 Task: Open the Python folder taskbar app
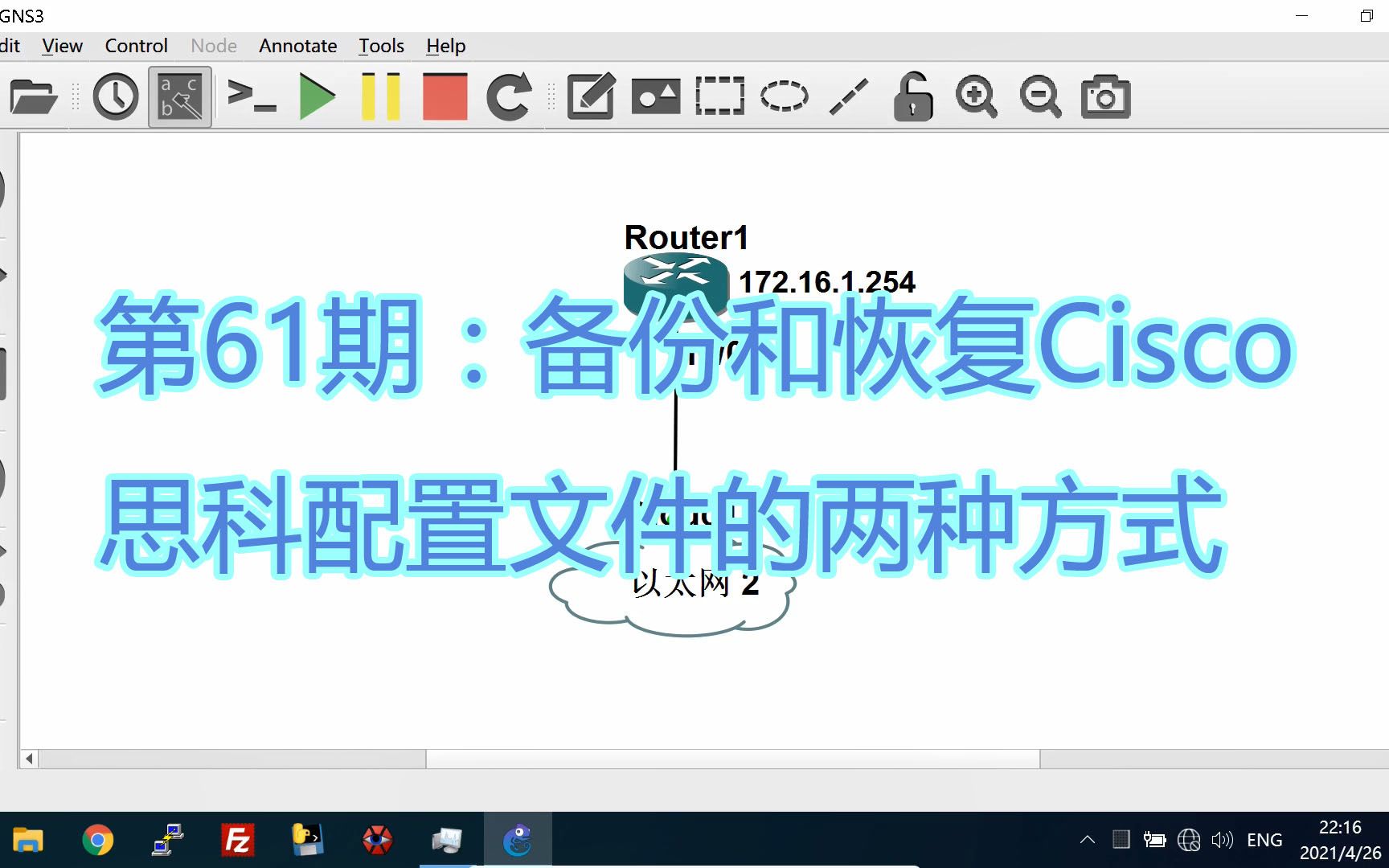[307, 841]
